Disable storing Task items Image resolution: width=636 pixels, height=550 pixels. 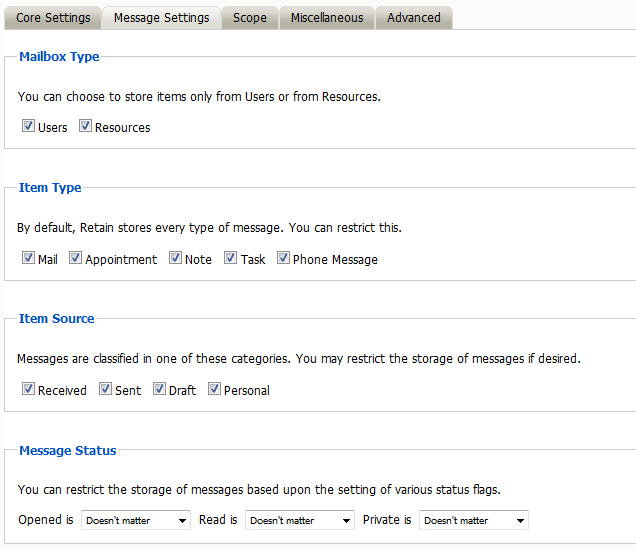click(231, 258)
